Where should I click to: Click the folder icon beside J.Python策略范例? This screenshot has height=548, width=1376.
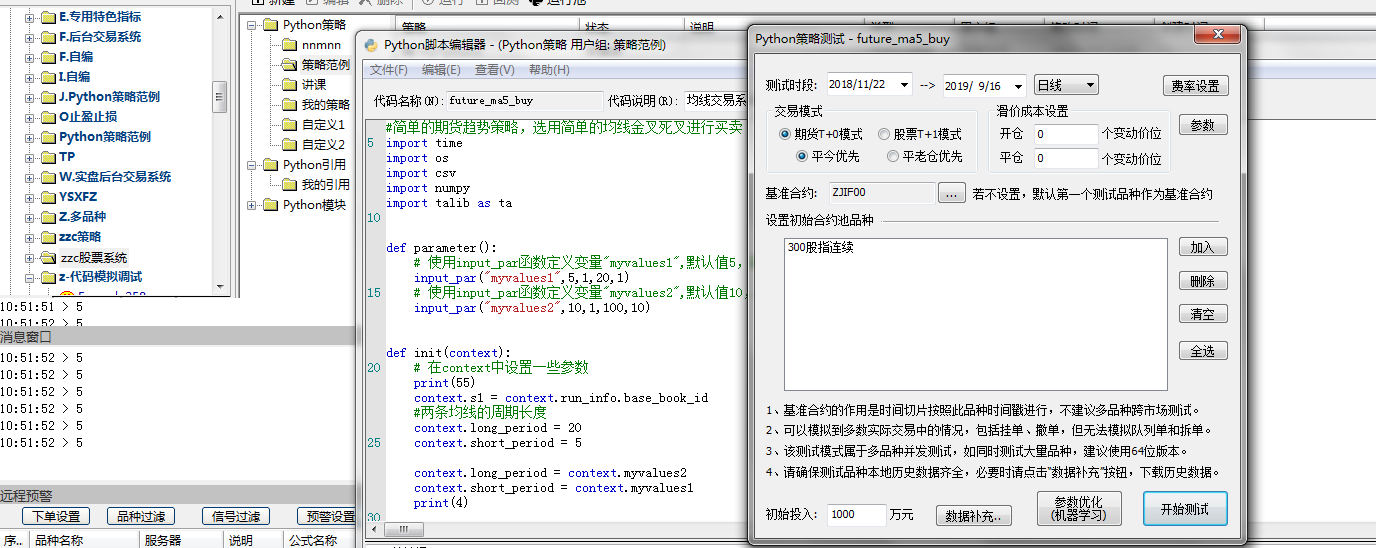coord(48,97)
